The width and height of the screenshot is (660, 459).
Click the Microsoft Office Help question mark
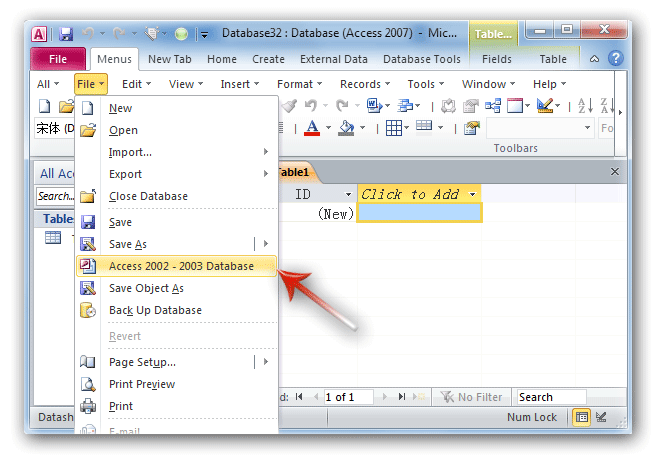click(x=615, y=59)
